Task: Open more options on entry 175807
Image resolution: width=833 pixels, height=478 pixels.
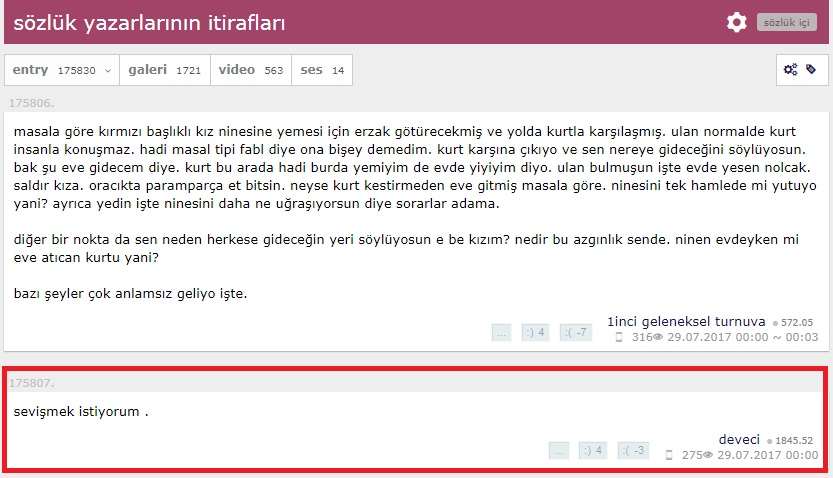Action: [558, 450]
